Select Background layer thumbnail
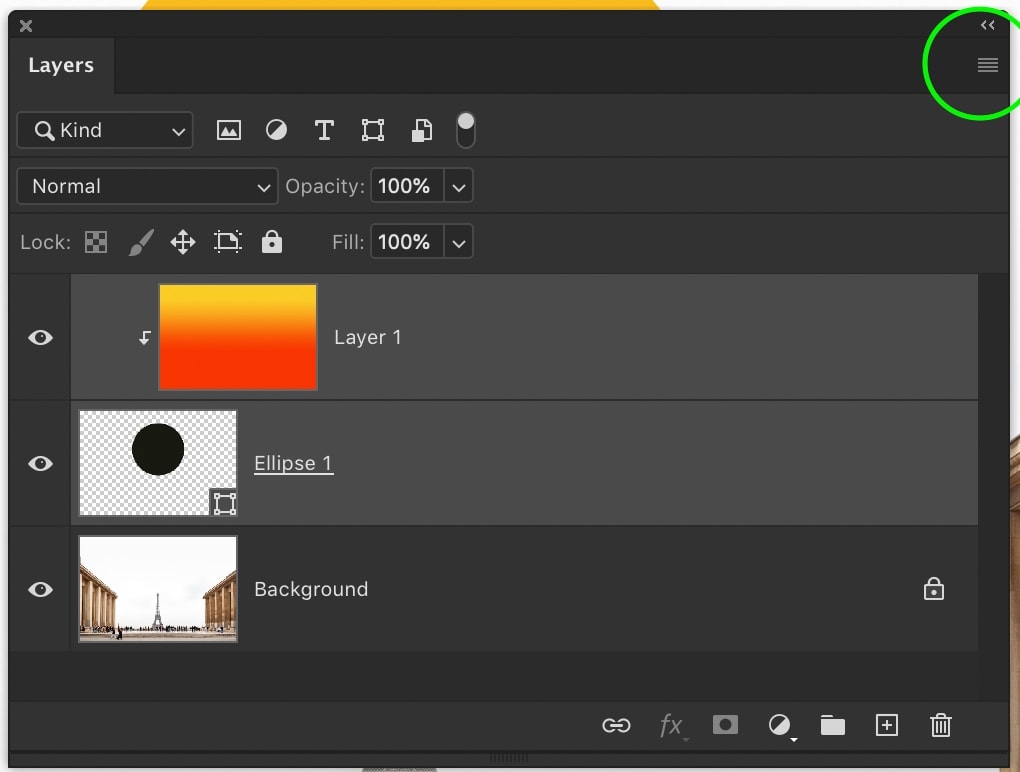 point(158,589)
